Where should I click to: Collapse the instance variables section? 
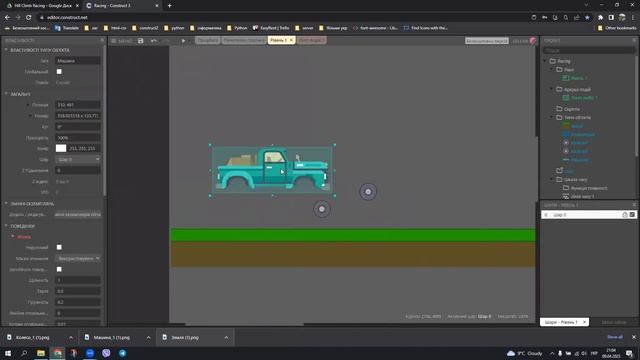pyautogui.click(x=6, y=203)
